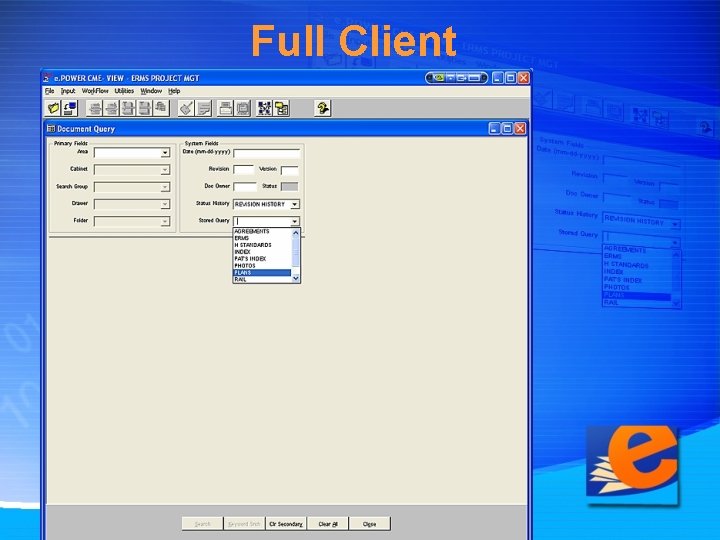Click the computer logon toolbar icon
The width and height of the screenshot is (720, 540).
pos(70,108)
